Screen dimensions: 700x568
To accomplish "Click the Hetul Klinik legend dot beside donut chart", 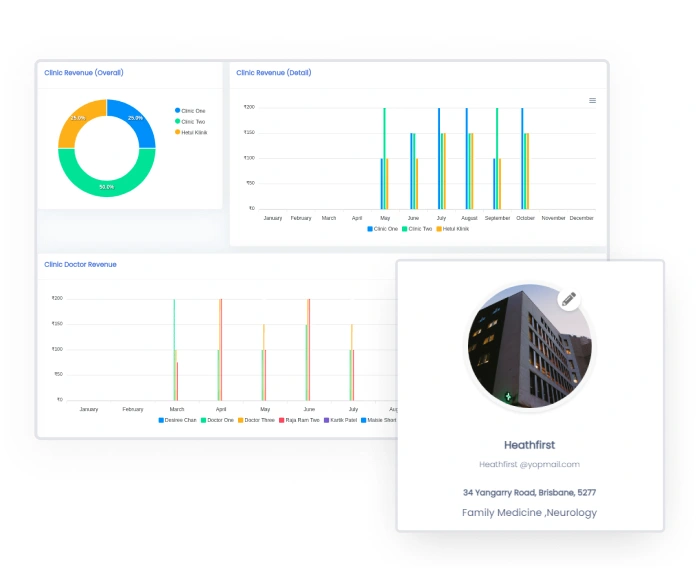I will [x=178, y=132].
